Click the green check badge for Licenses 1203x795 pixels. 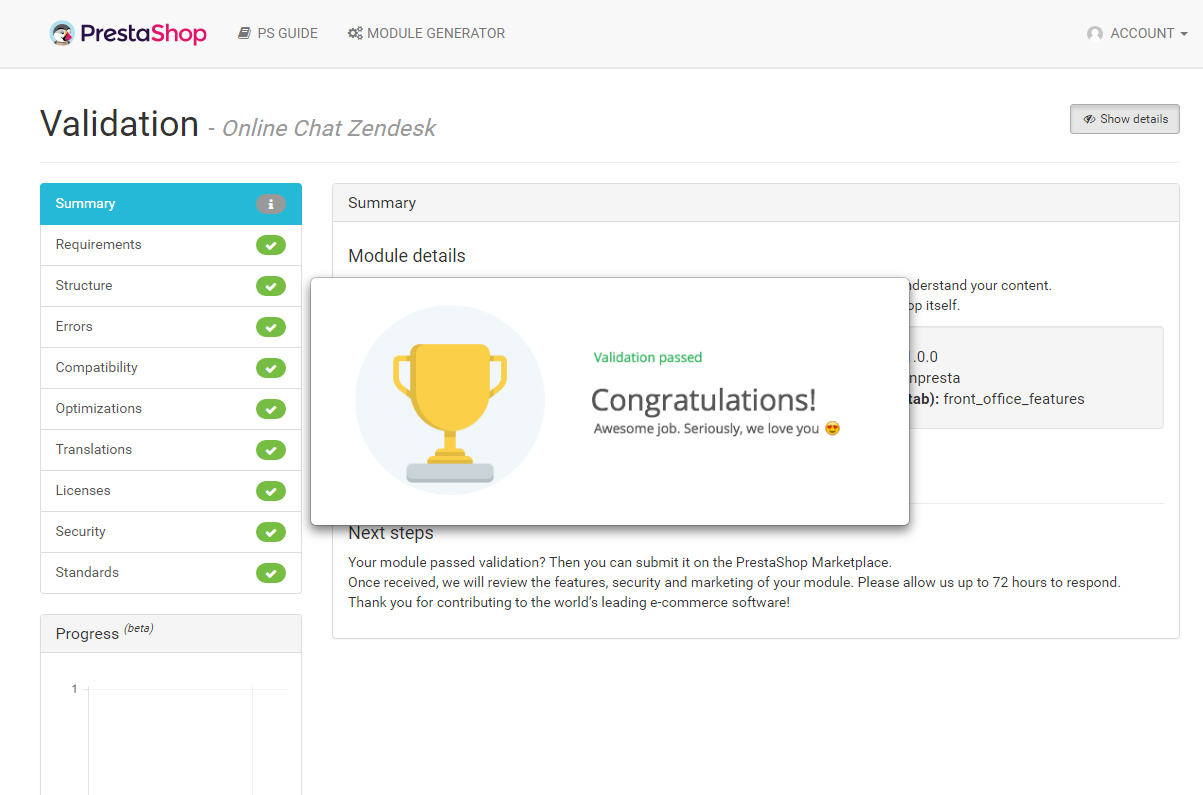tap(271, 491)
